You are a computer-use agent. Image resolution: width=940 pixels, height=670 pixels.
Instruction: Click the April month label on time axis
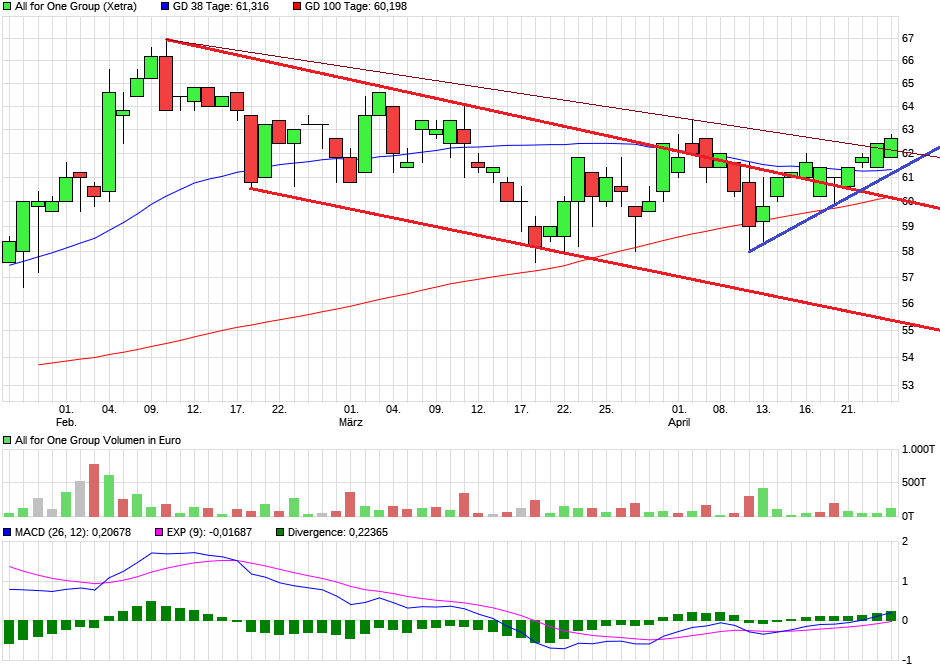tap(679, 422)
